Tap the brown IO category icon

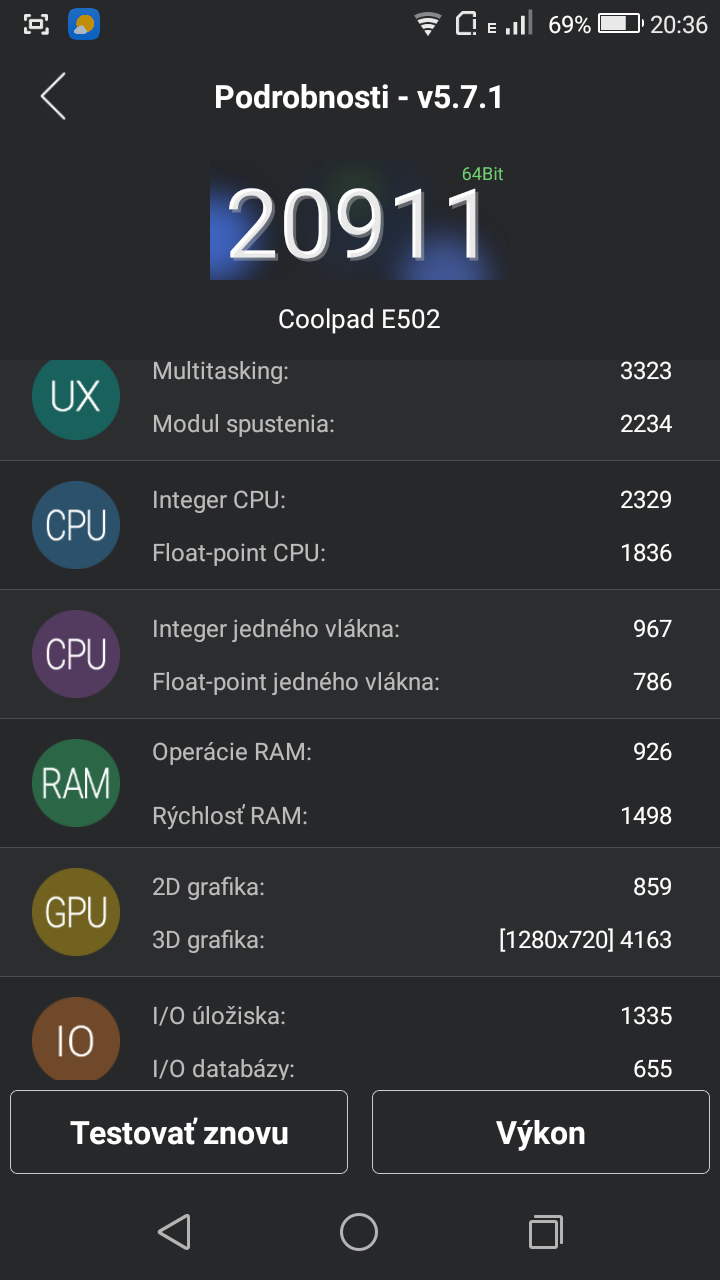coord(76,1040)
